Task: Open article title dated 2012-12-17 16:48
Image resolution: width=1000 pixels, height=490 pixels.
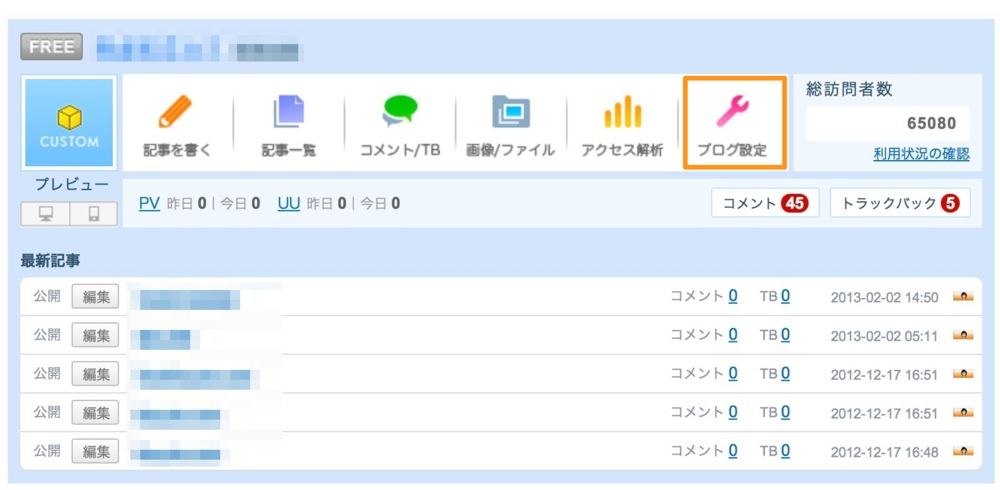Action: (x=180, y=452)
